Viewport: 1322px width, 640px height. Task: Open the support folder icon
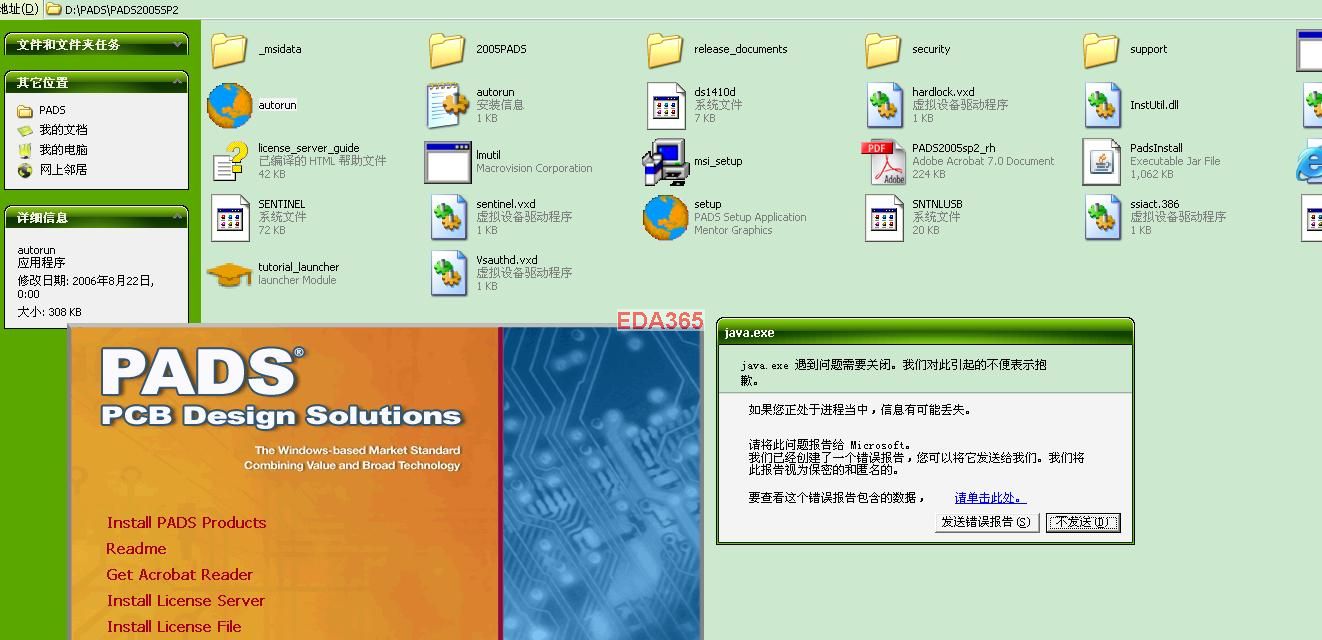tap(1101, 49)
